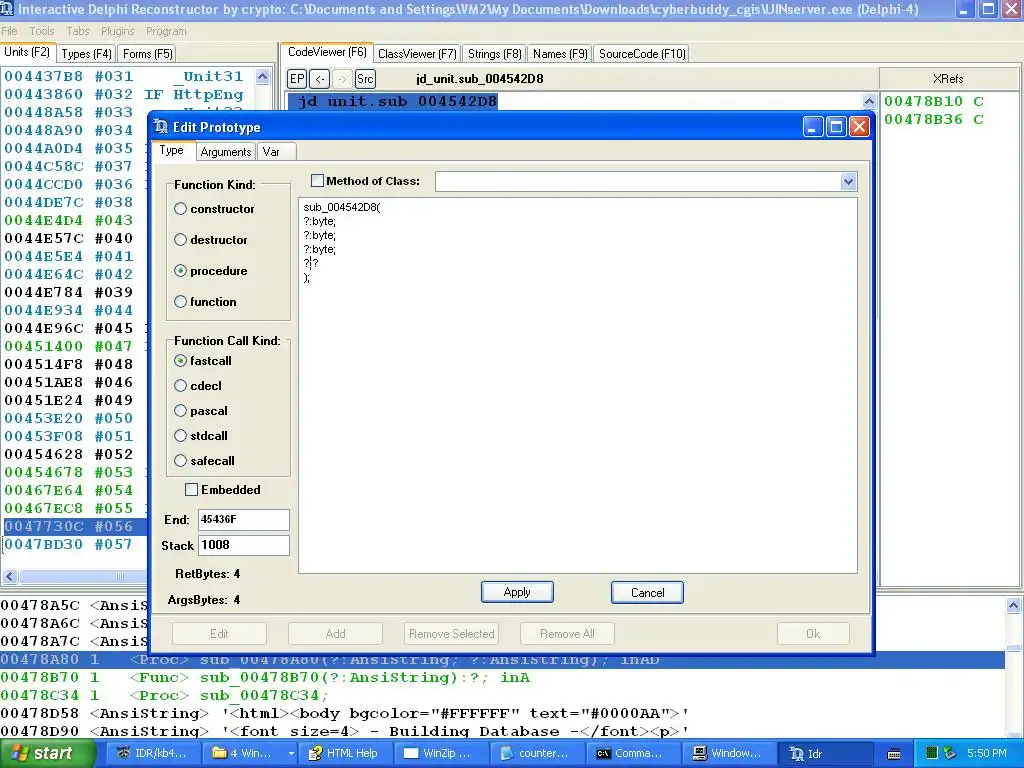Image resolution: width=1024 pixels, height=768 pixels.
Task: Click the green tray icon
Action: click(x=932, y=754)
